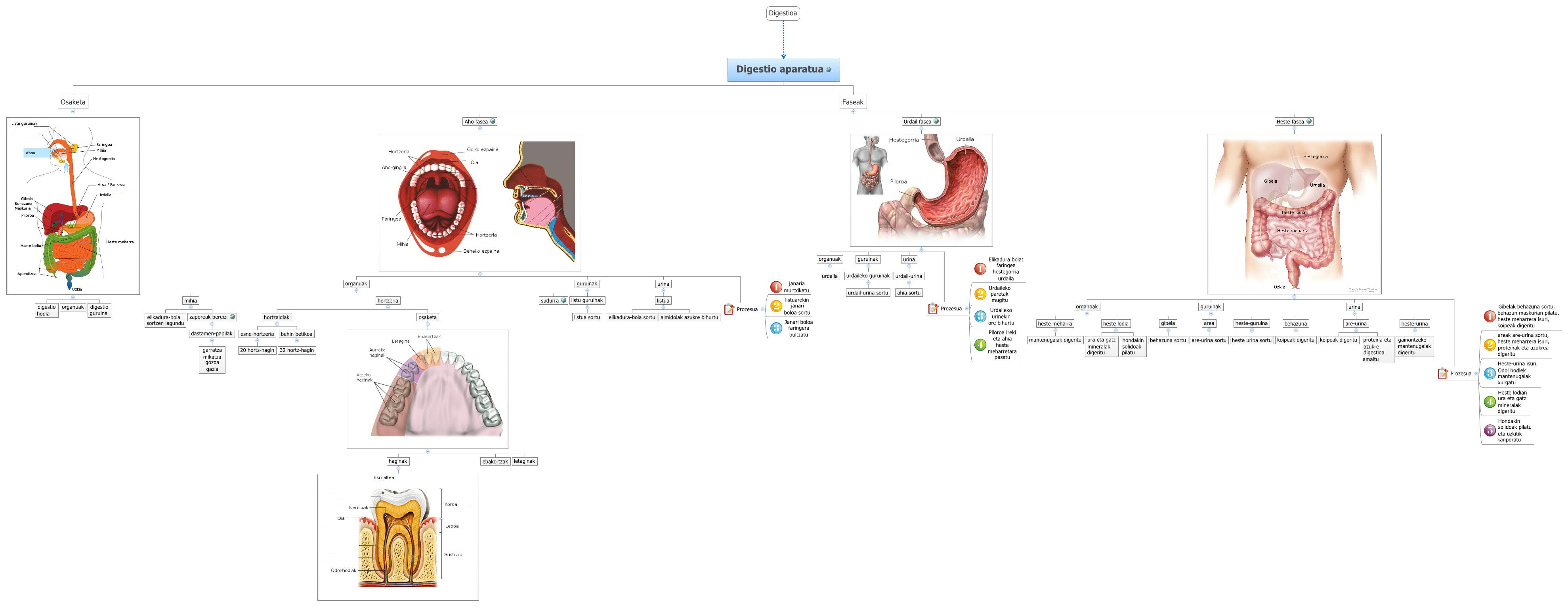
Task: Click the clipboard icon beside Aho fasea Prozesua
Action: tap(729, 309)
